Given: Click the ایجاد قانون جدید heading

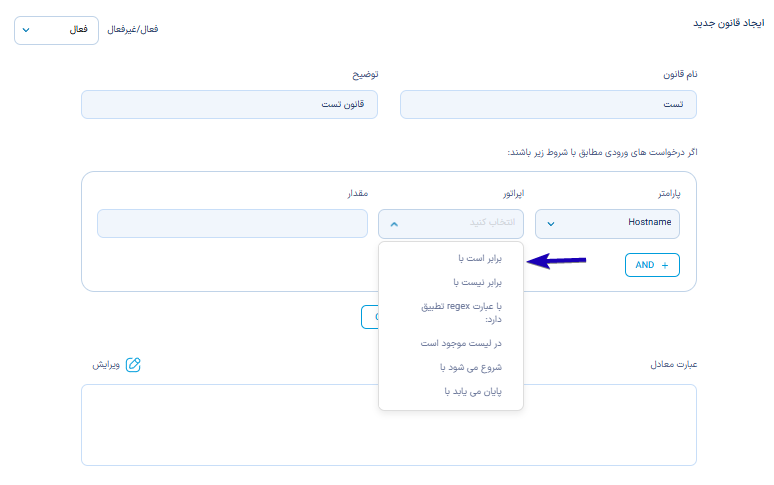Looking at the screenshot, I should coord(729,23).
